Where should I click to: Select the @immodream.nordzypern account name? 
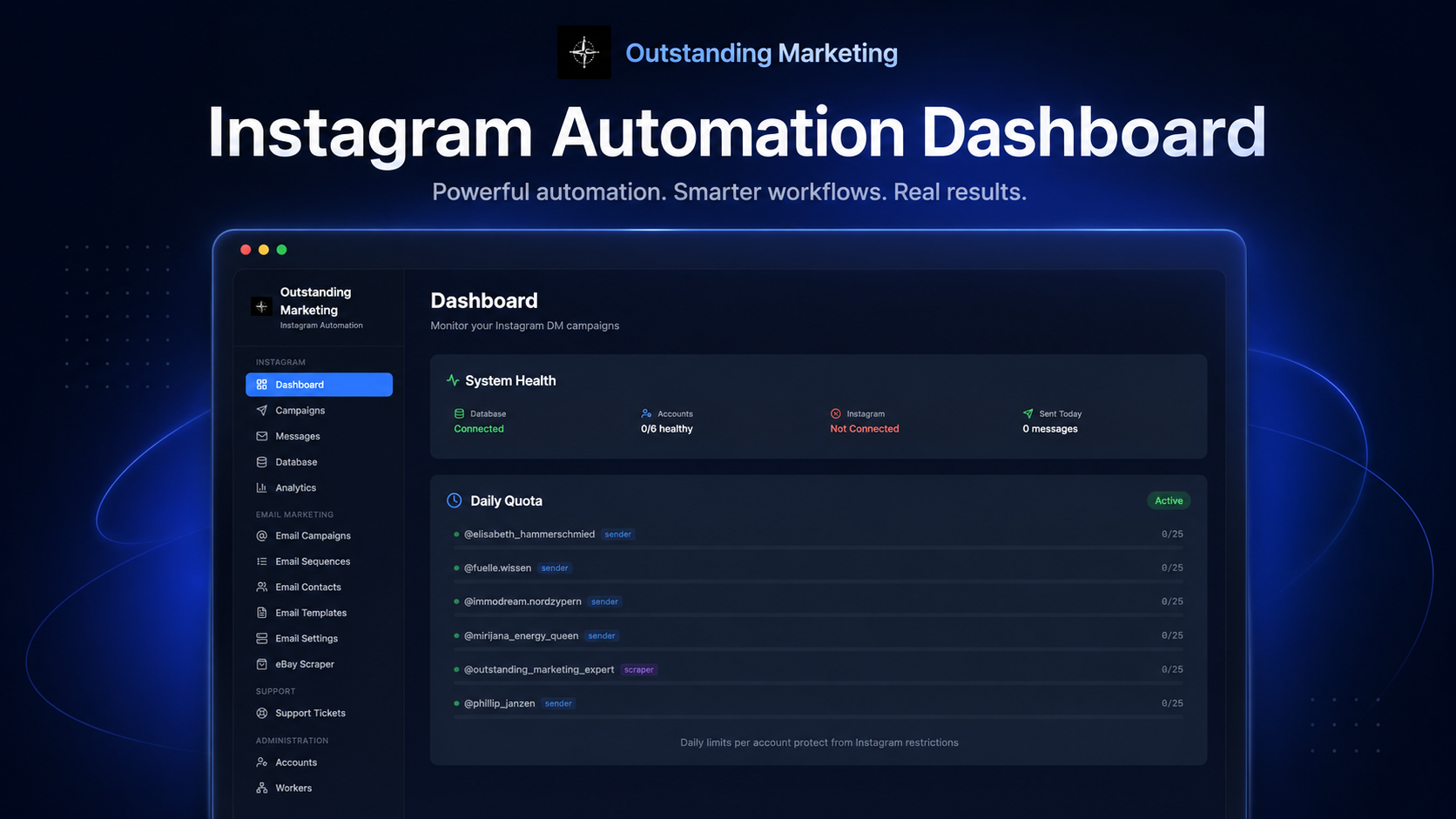click(x=522, y=601)
